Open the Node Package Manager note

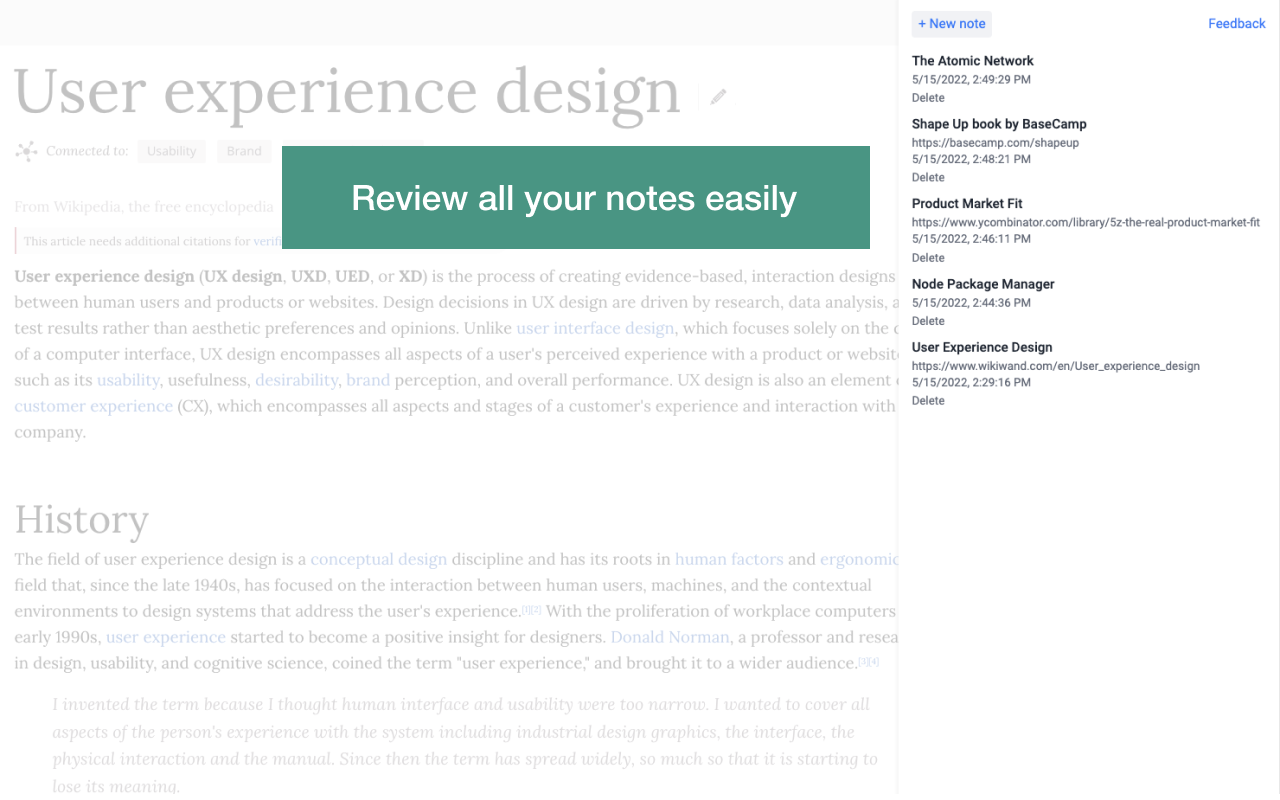click(983, 284)
